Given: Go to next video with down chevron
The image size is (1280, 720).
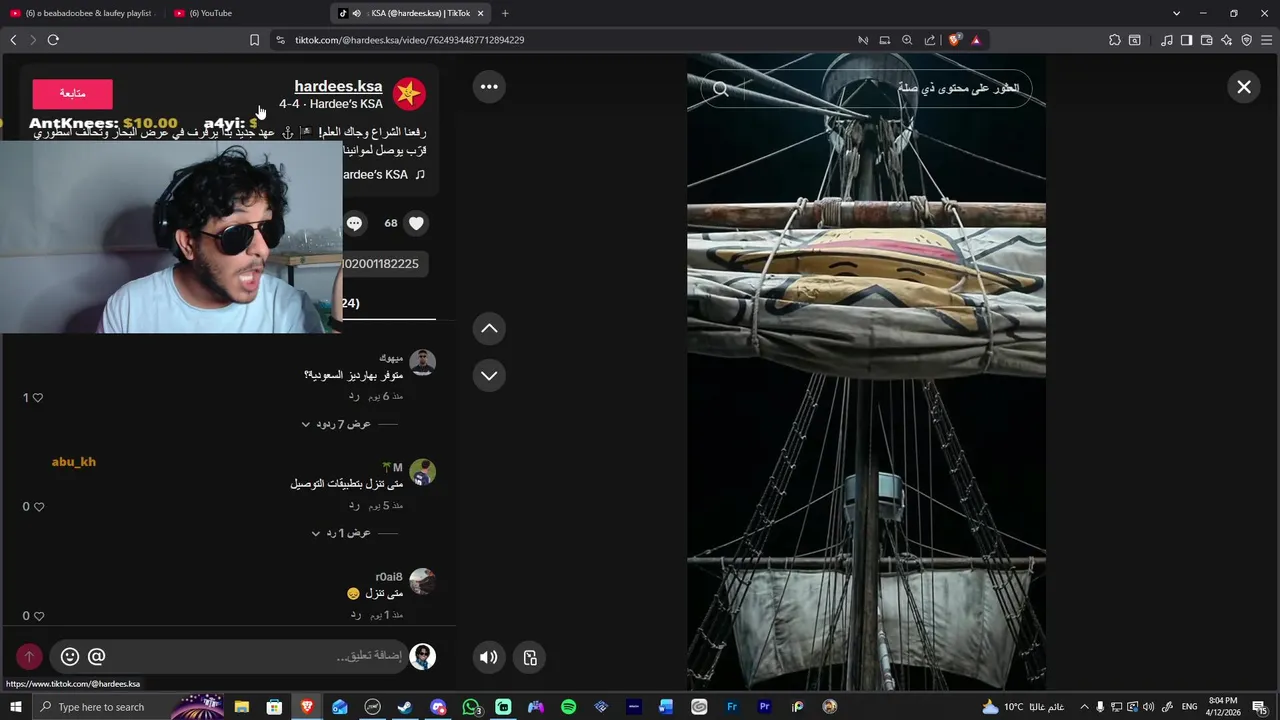Looking at the screenshot, I should point(489,376).
